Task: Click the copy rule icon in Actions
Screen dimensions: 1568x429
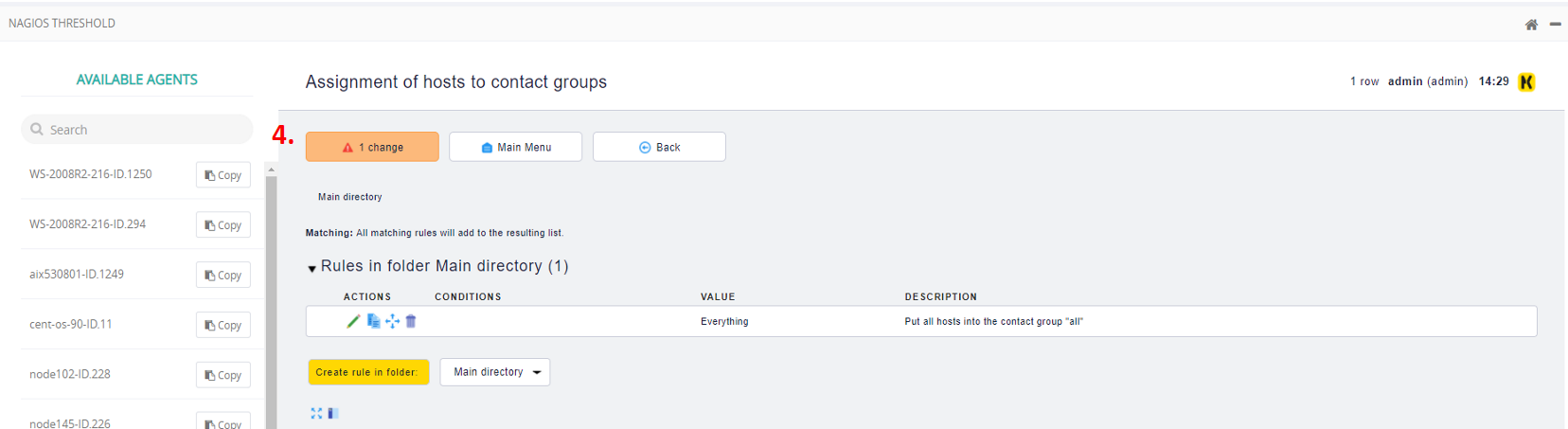Action: [373, 321]
